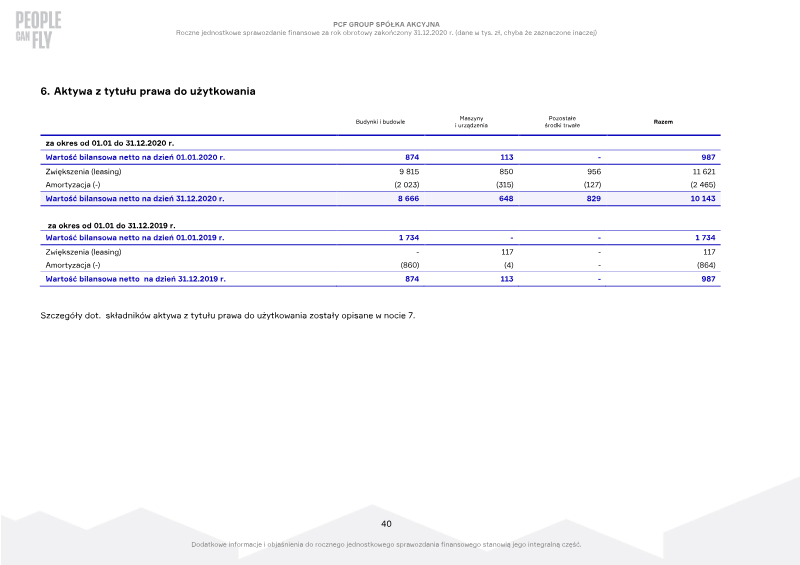Viewport: 800px width, 565px height.
Task: Click the Wartość bilansowa netto na dzień 31.12.2019 r. row
Action: tap(380, 279)
